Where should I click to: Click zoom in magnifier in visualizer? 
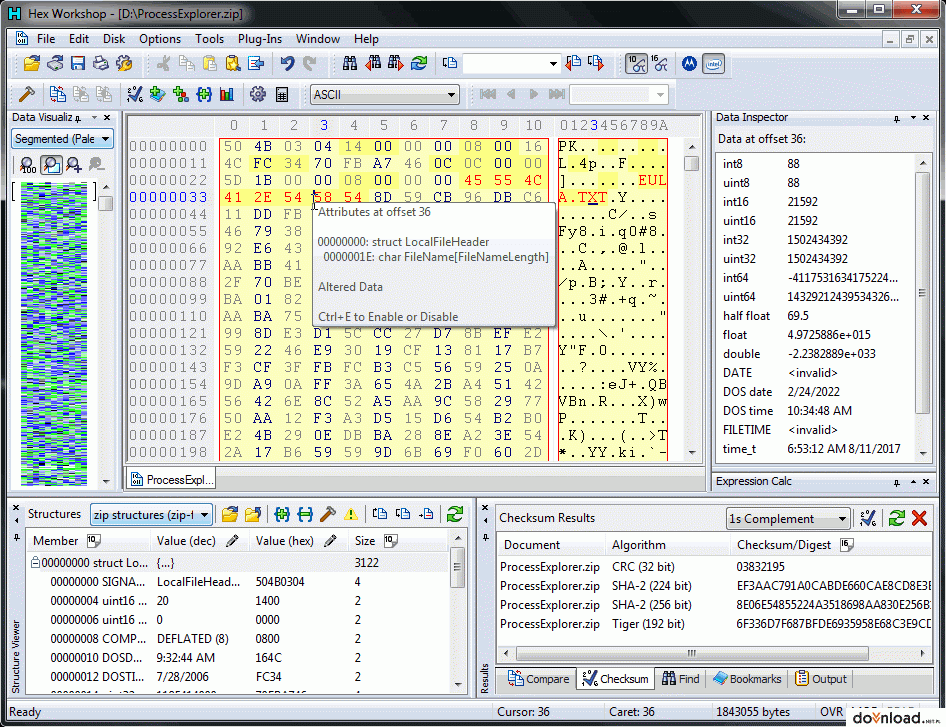74,164
